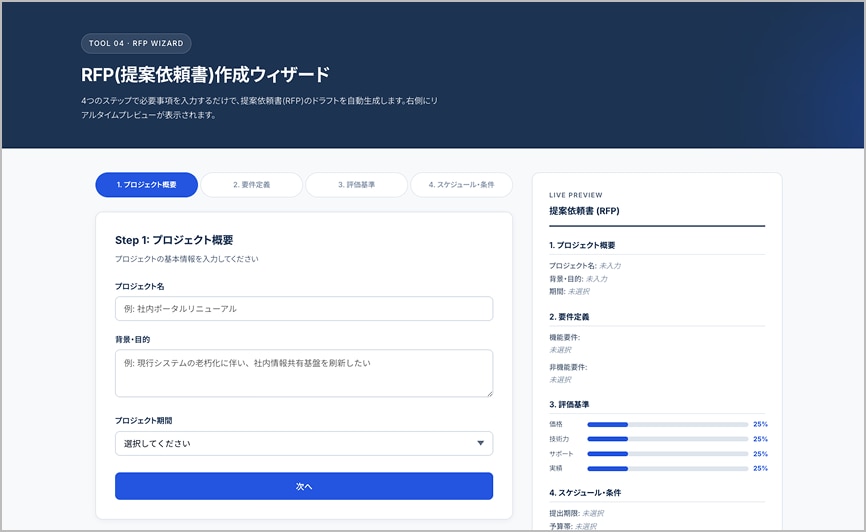Select the 1. プロジェクト概要 step tab
This screenshot has height=532, width=866.
tap(146, 185)
